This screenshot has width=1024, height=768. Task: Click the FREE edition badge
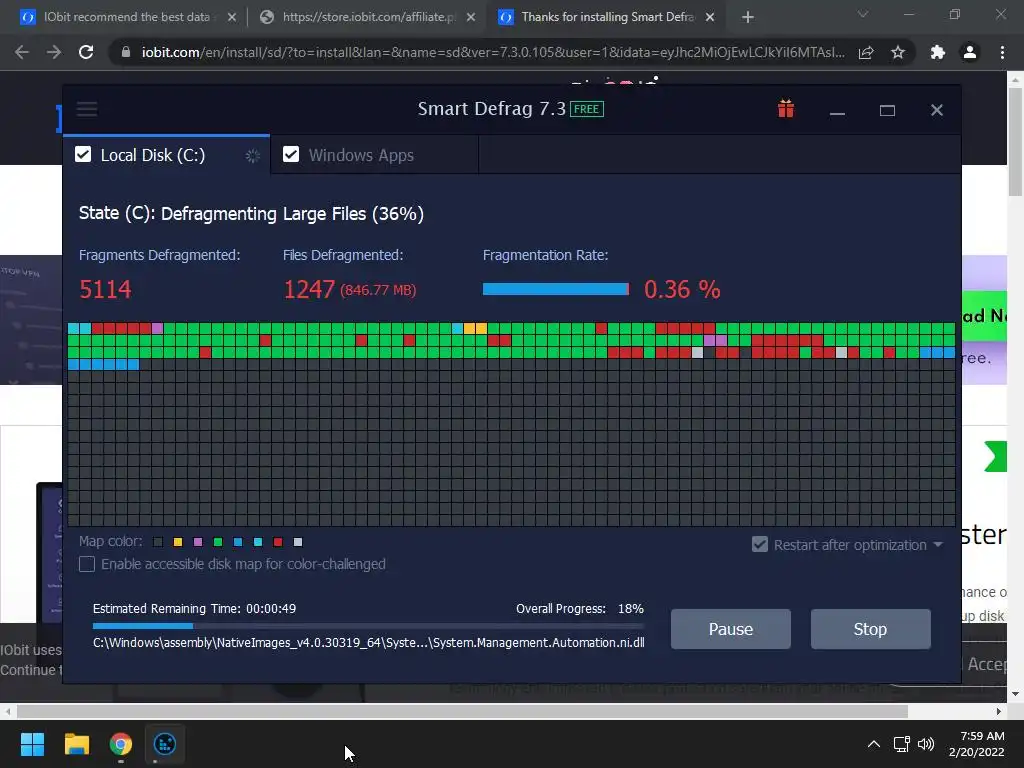[x=586, y=109]
